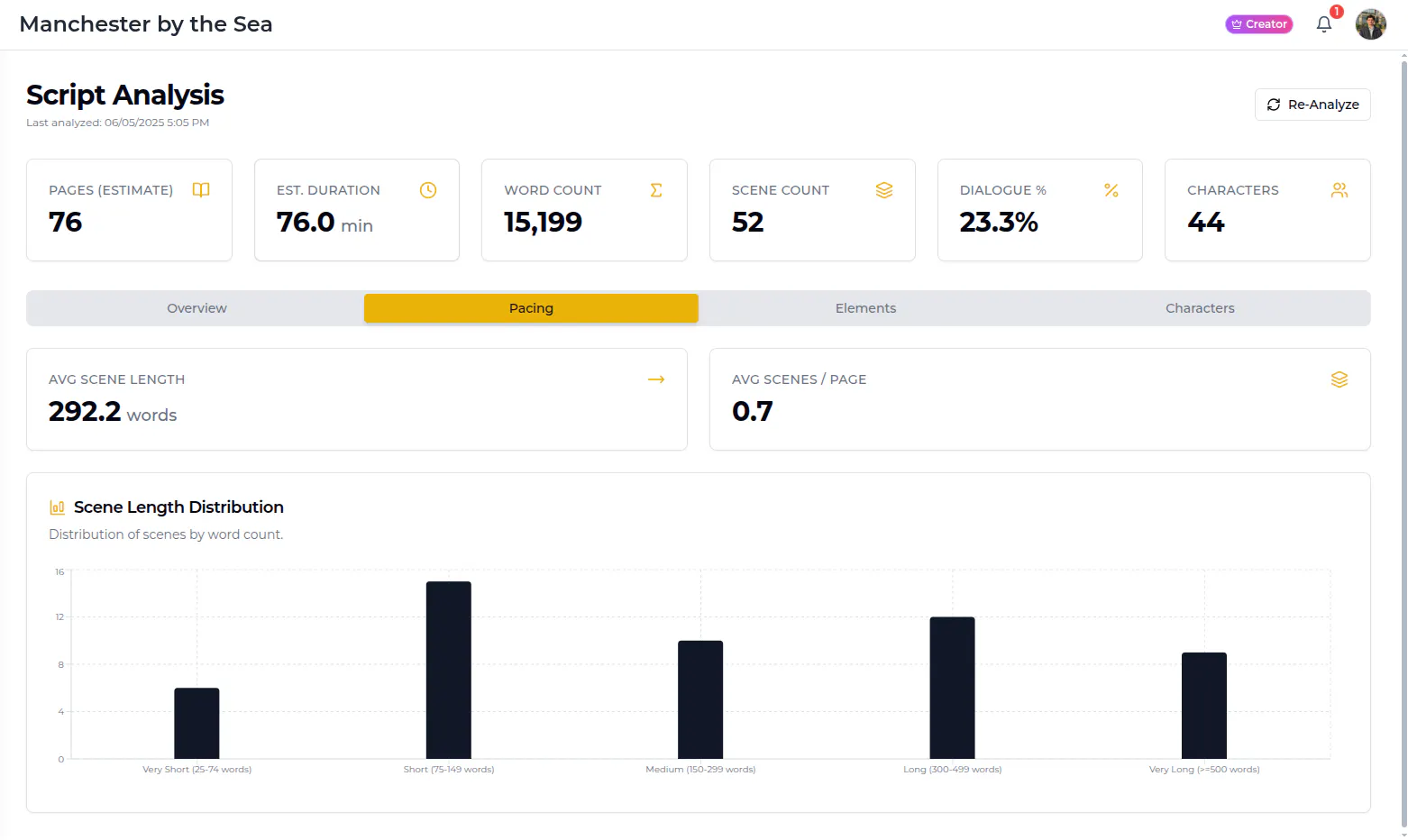Click the 0.7 scenes per page value
Image resolution: width=1408 pixels, height=840 pixels.
(x=753, y=412)
